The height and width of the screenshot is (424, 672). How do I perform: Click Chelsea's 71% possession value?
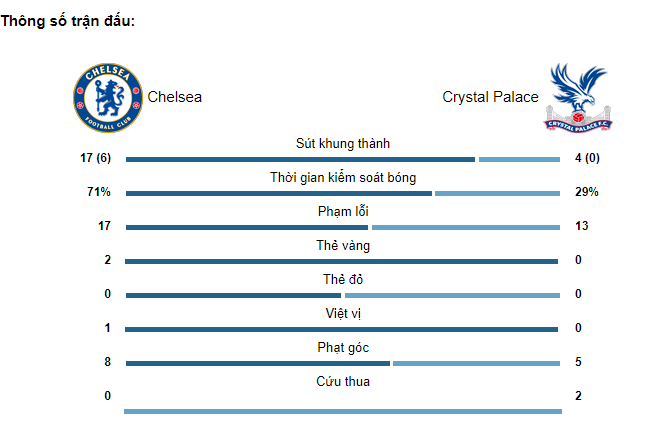[x=98, y=192]
